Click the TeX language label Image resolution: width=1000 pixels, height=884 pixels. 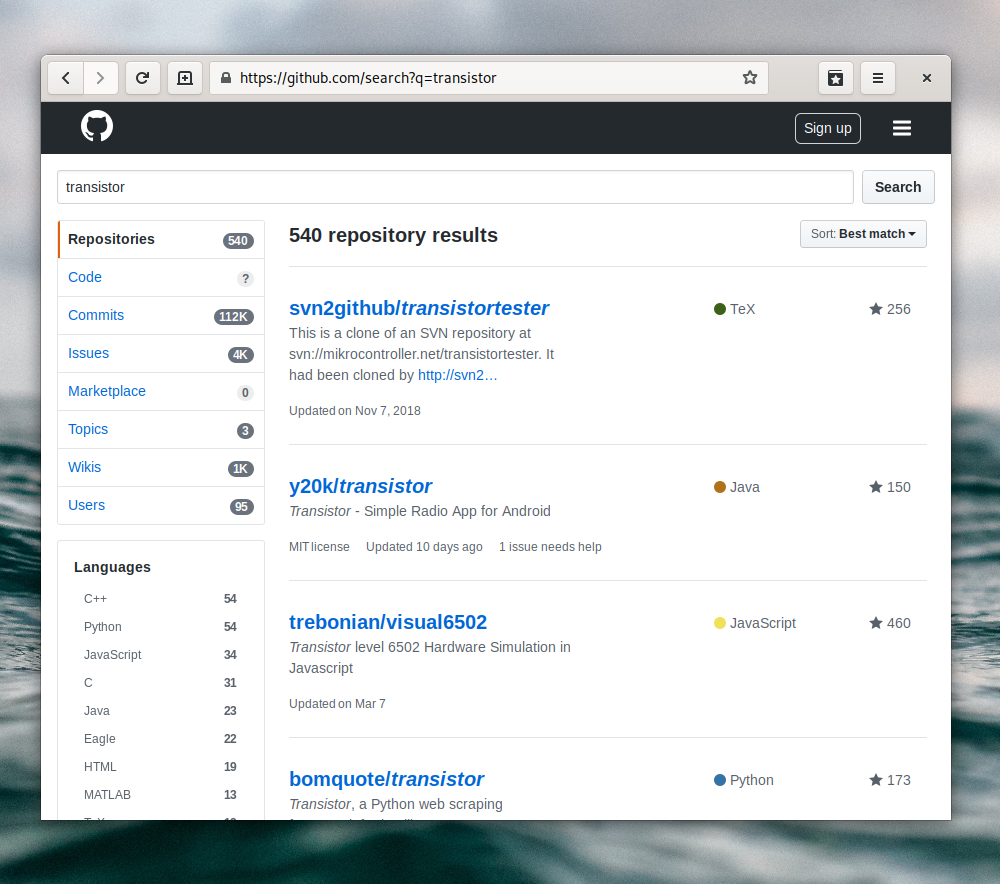click(742, 309)
